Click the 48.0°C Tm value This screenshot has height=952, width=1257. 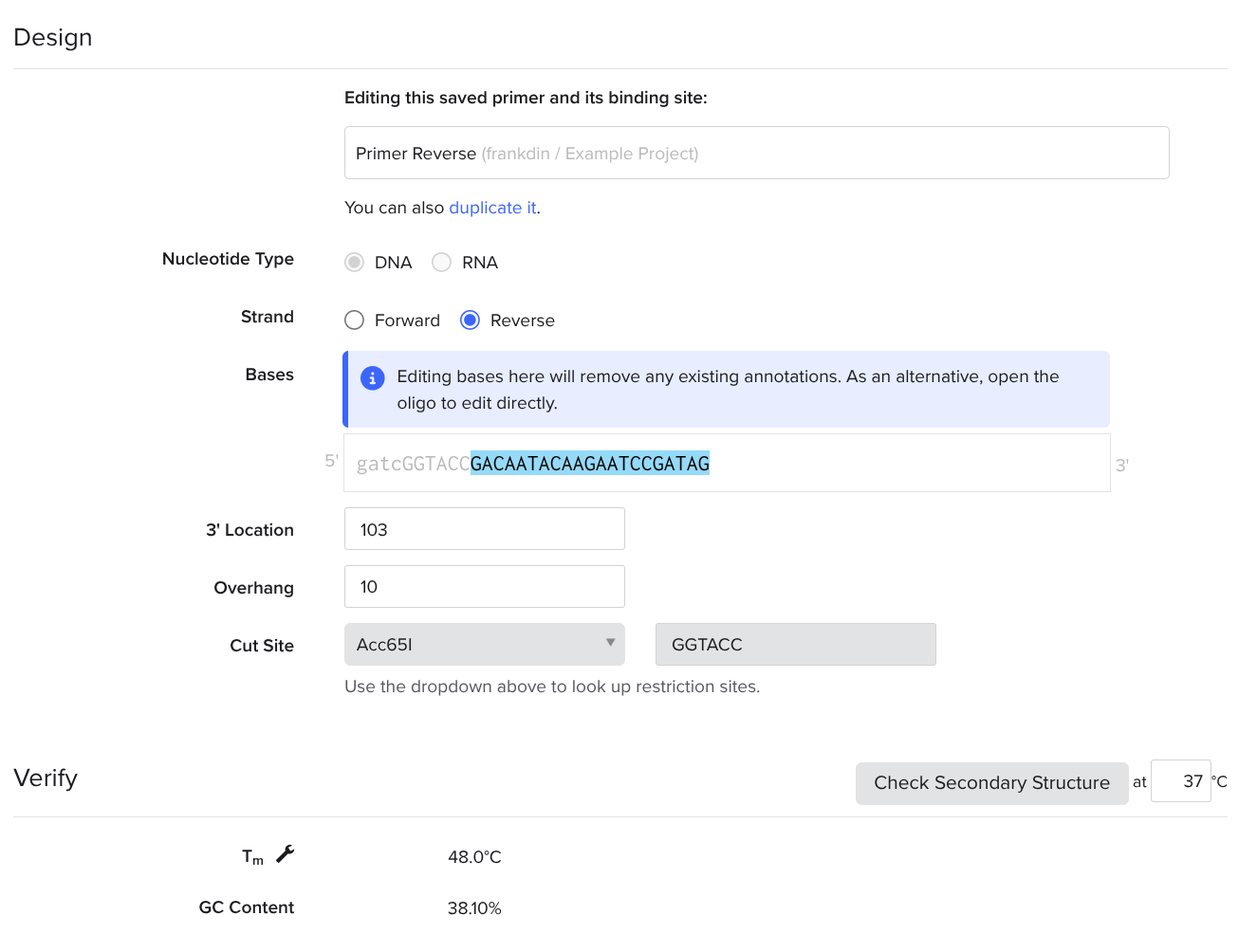[x=474, y=856]
